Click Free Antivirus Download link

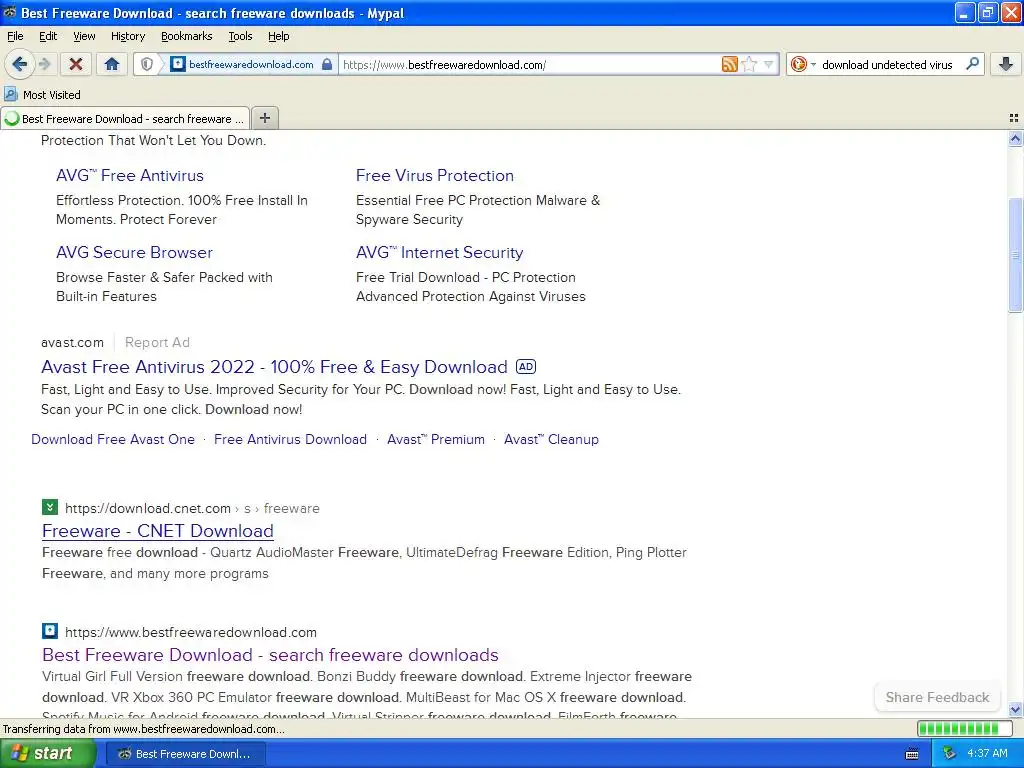291,440
